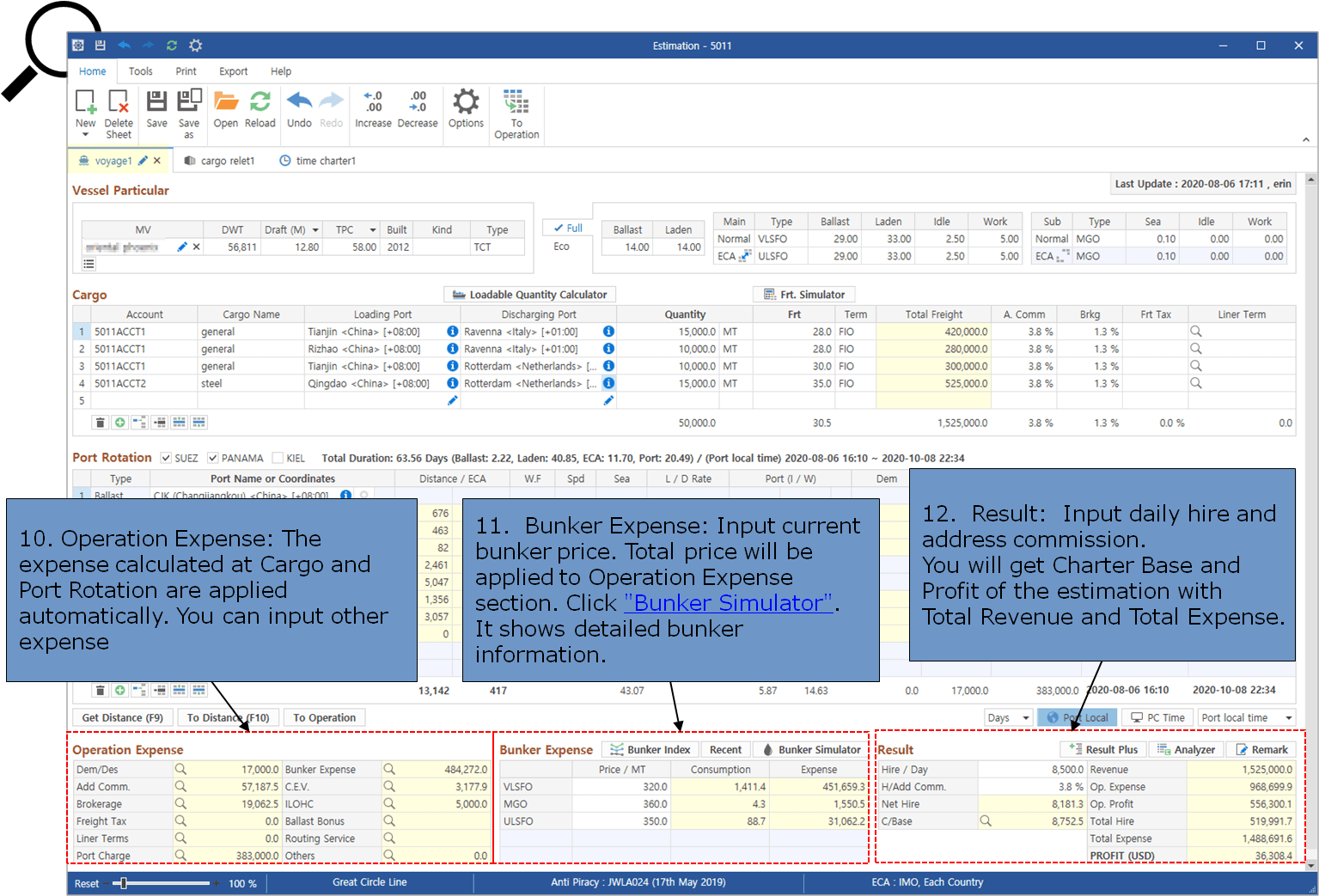Click the Loadable Quantity Calculator button
Screen dimensions: 1319x896
click(x=529, y=294)
